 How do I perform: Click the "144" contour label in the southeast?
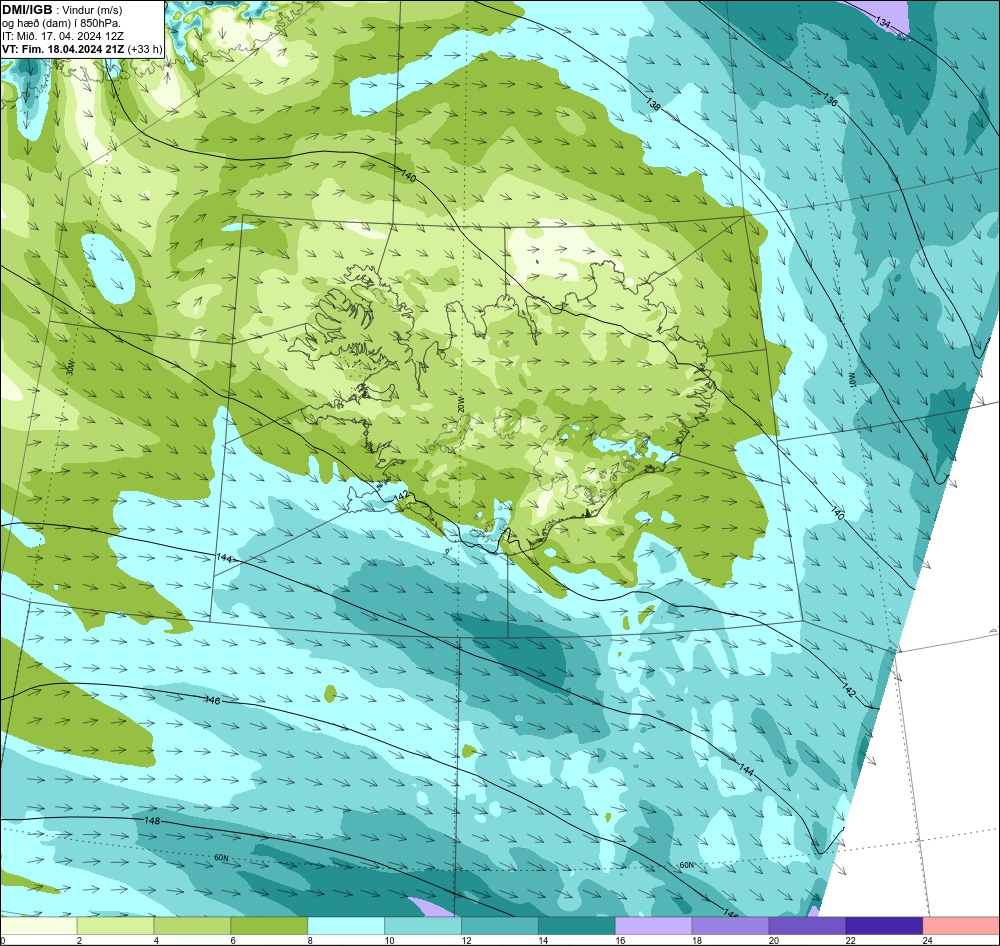(x=746, y=770)
